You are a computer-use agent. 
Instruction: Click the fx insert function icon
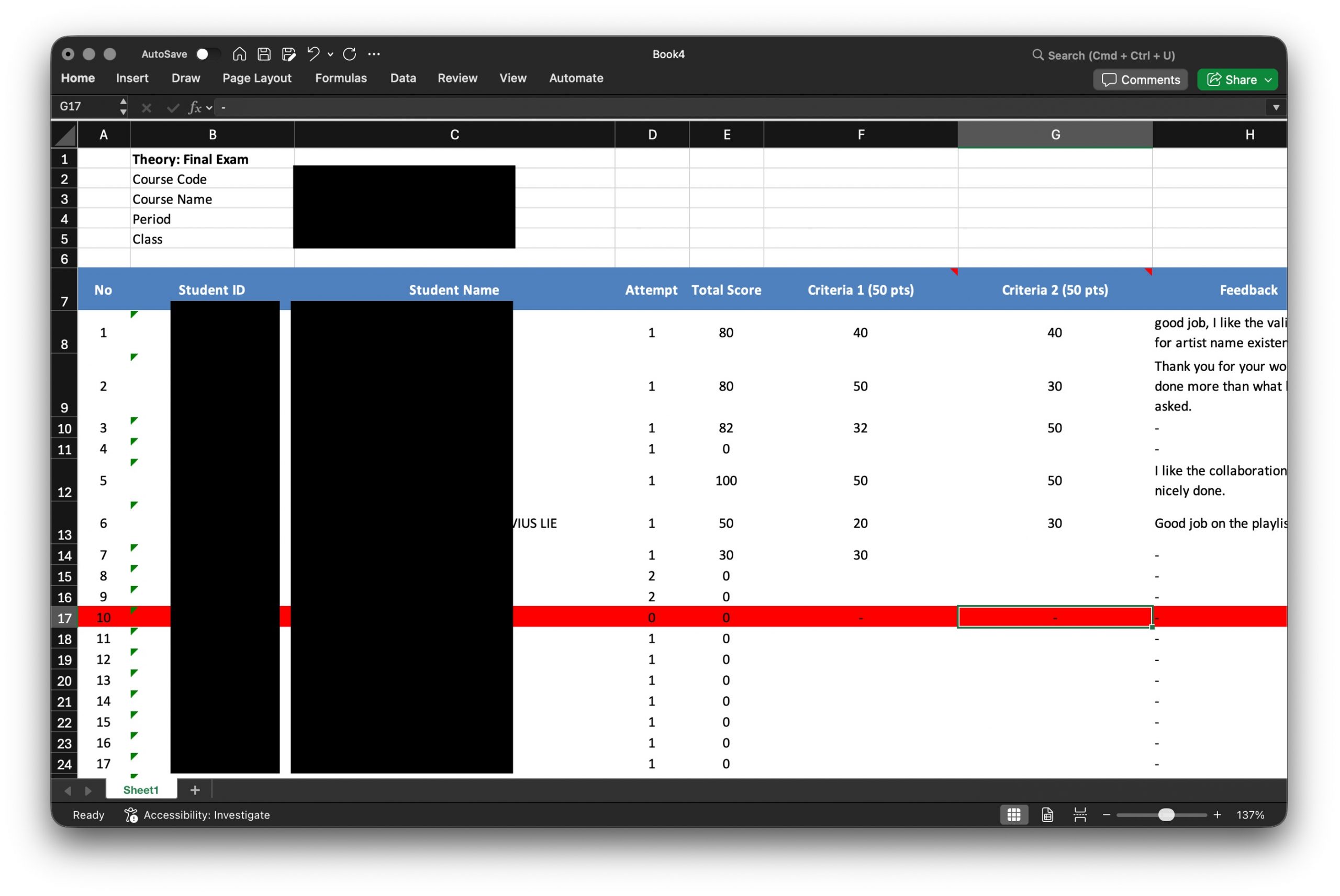click(195, 107)
